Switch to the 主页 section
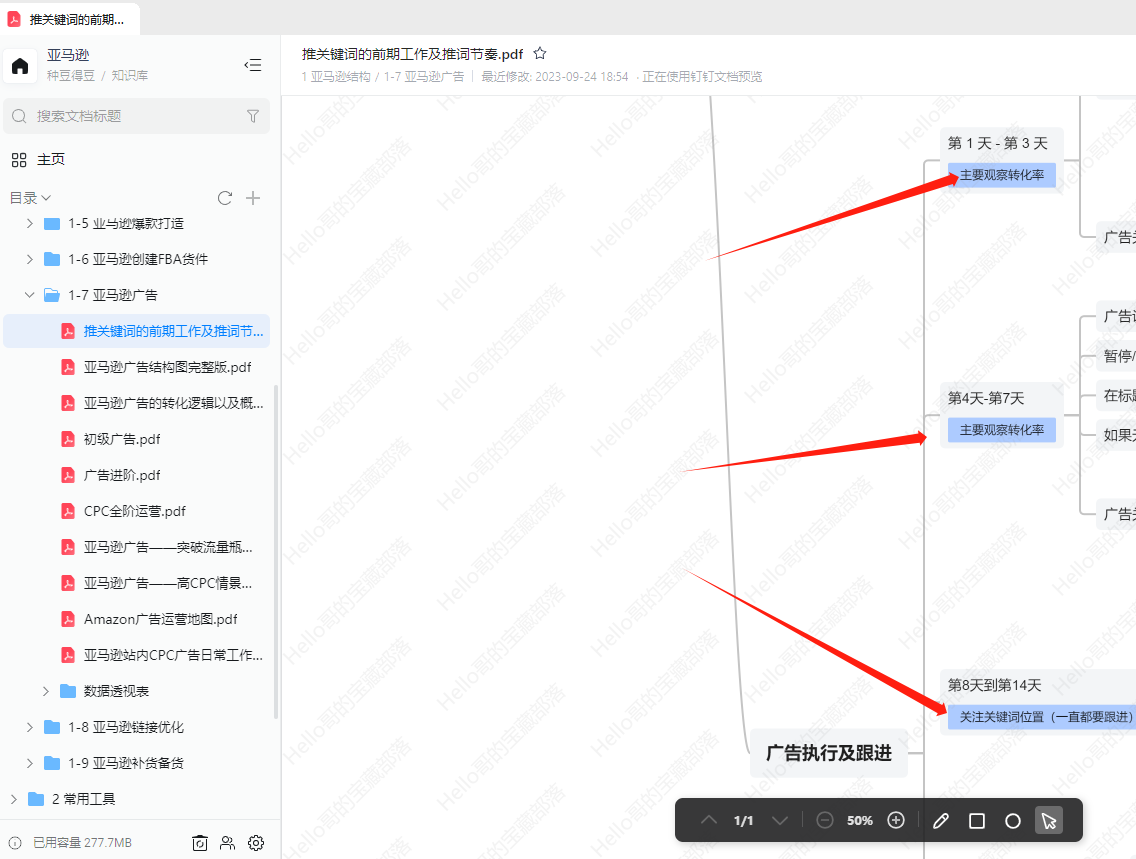 (x=50, y=159)
